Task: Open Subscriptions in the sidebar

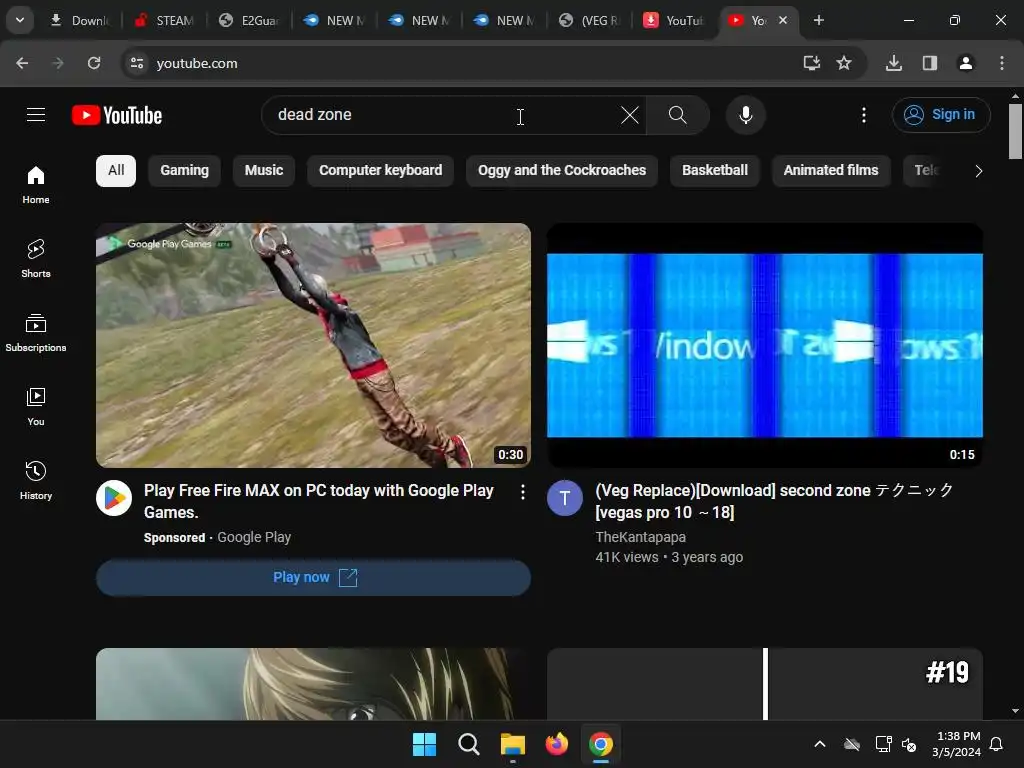Action: pyautogui.click(x=36, y=332)
